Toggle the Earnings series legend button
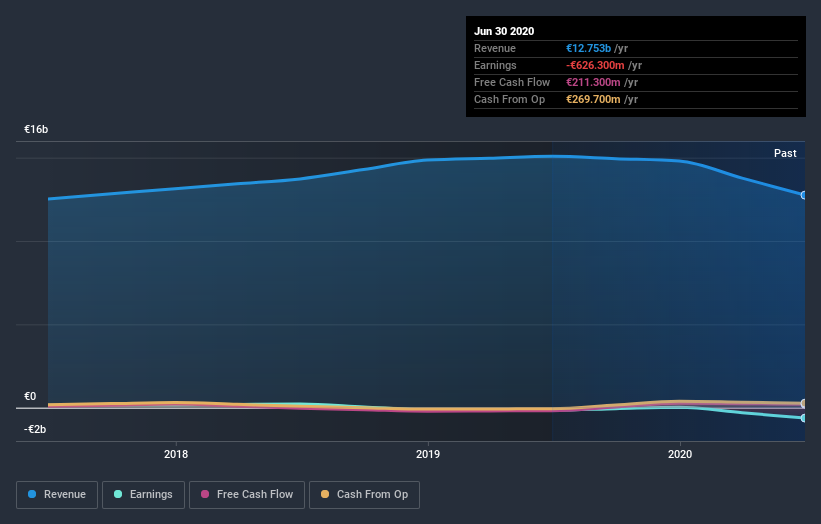The width and height of the screenshot is (821, 524). point(143,495)
